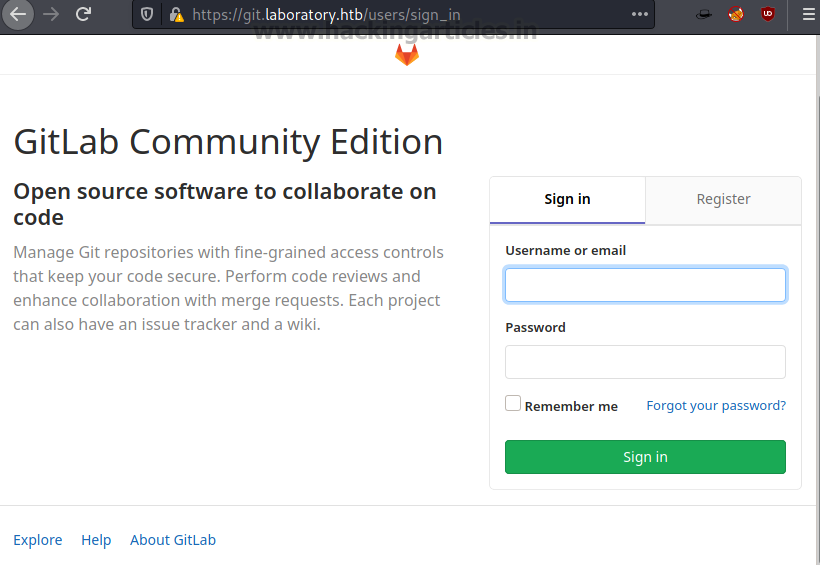Open the Forgot your password link
Image resolution: width=820 pixels, height=565 pixels.
point(716,405)
